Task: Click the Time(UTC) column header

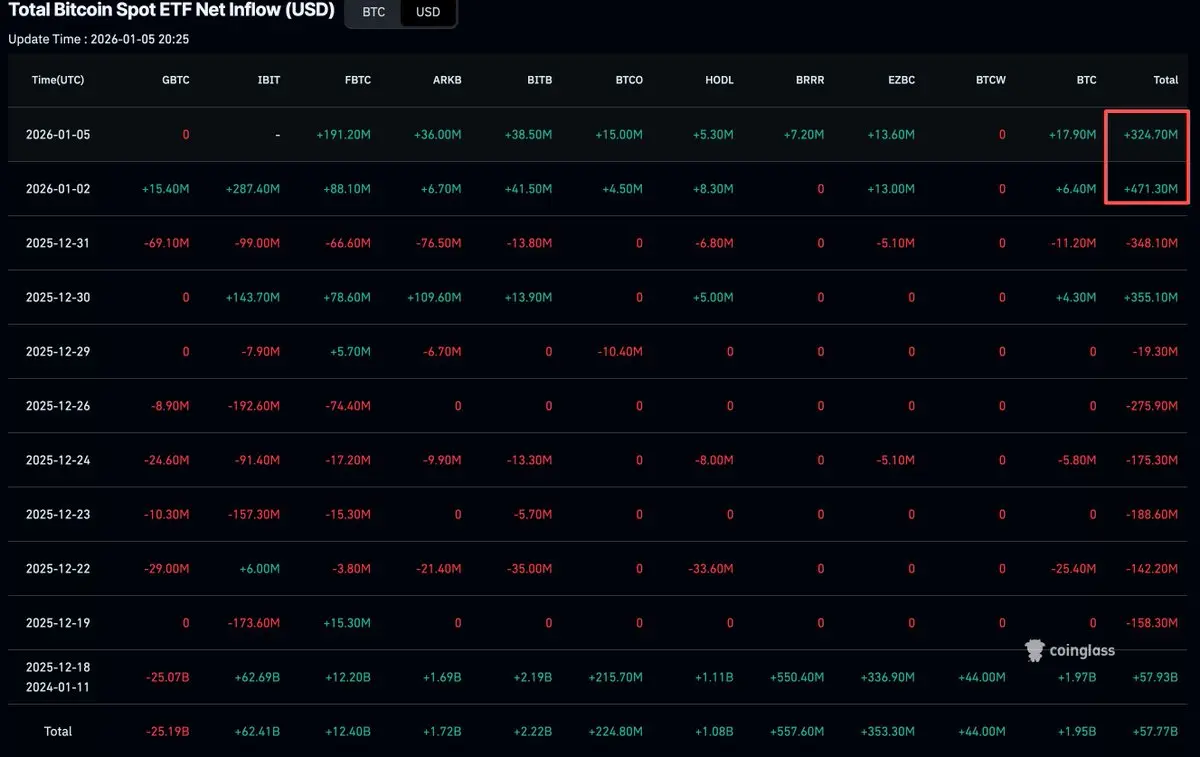Action: pos(58,80)
